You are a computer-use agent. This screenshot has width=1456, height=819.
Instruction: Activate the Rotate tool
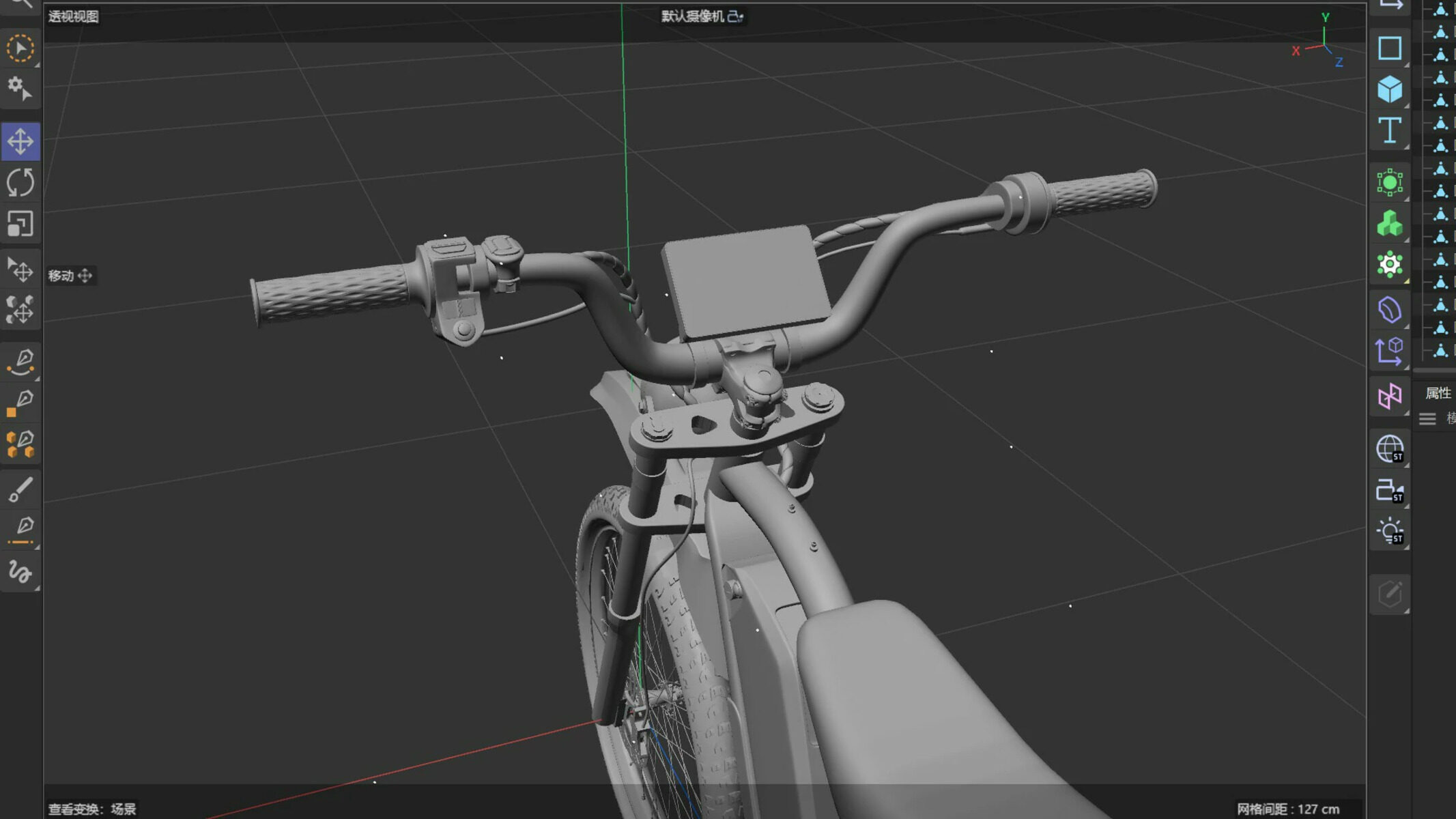20,183
